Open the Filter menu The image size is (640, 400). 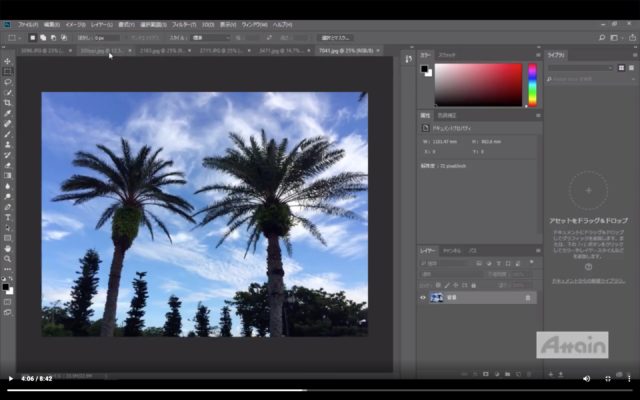pos(183,24)
